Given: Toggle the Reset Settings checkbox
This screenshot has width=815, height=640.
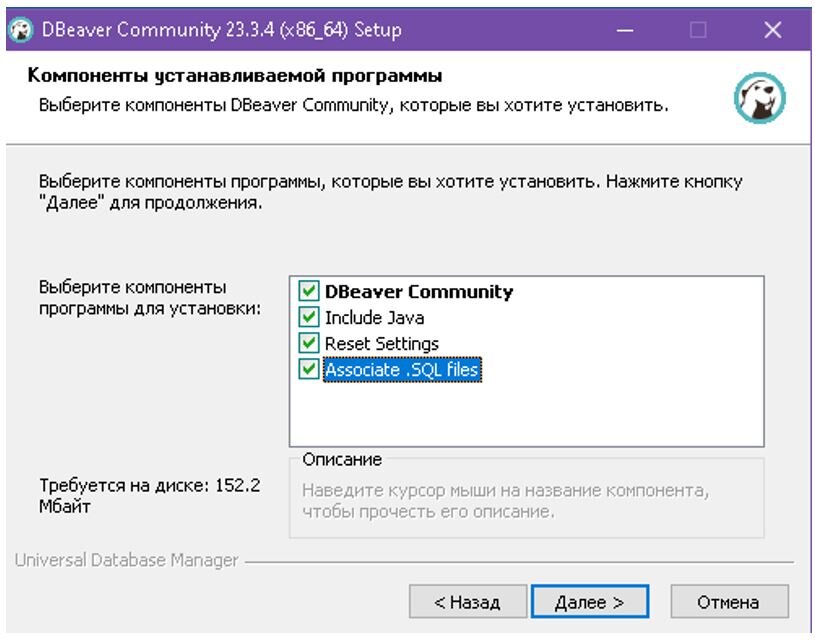Looking at the screenshot, I should (309, 343).
